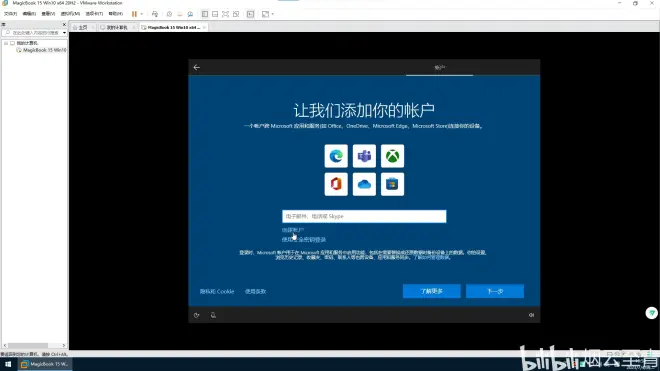The width and height of the screenshot is (660, 371).
Task: Toggle the library panel toolbar icon
Action: [205, 14]
